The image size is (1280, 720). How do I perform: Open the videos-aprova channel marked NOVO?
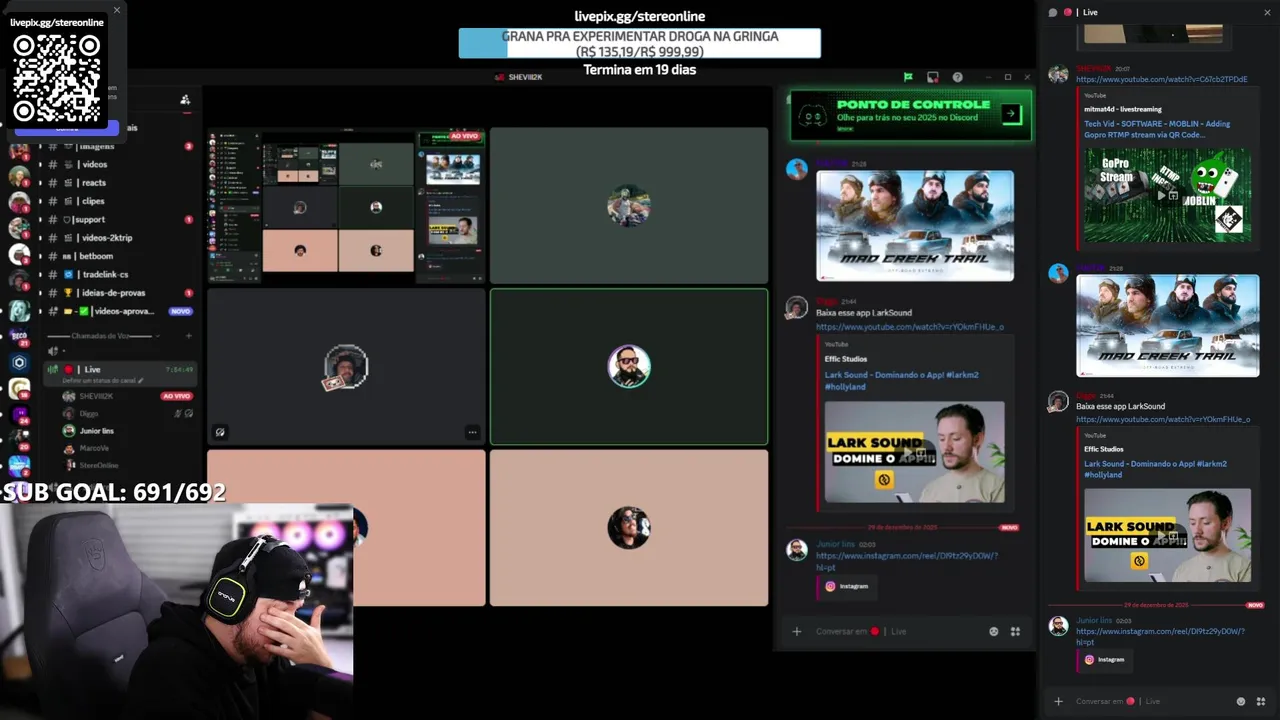[120, 311]
